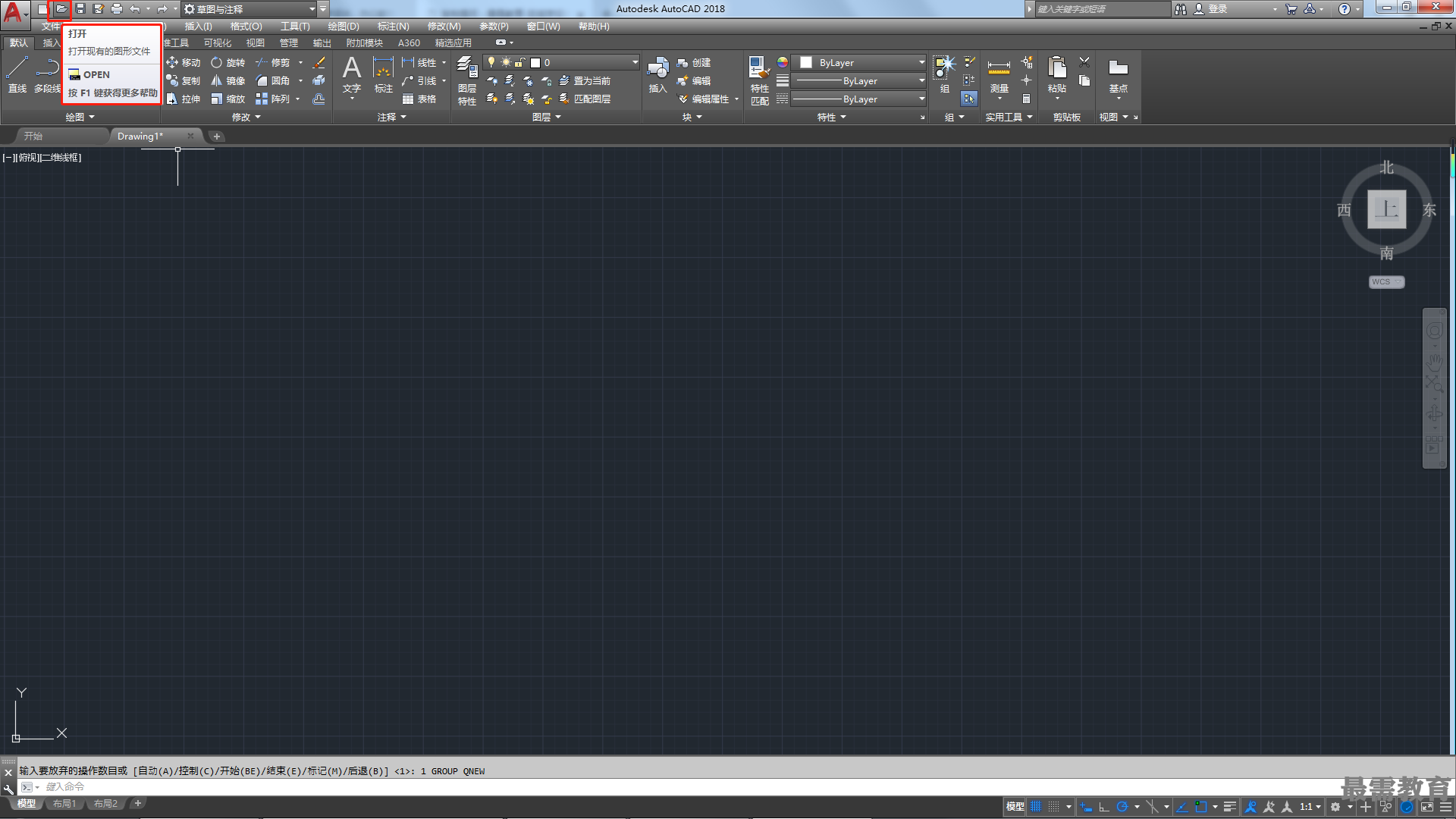Add a new drawing tab with plus button
Image resolution: width=1456 pixels, height=819 pixels.
click(217, 136)
